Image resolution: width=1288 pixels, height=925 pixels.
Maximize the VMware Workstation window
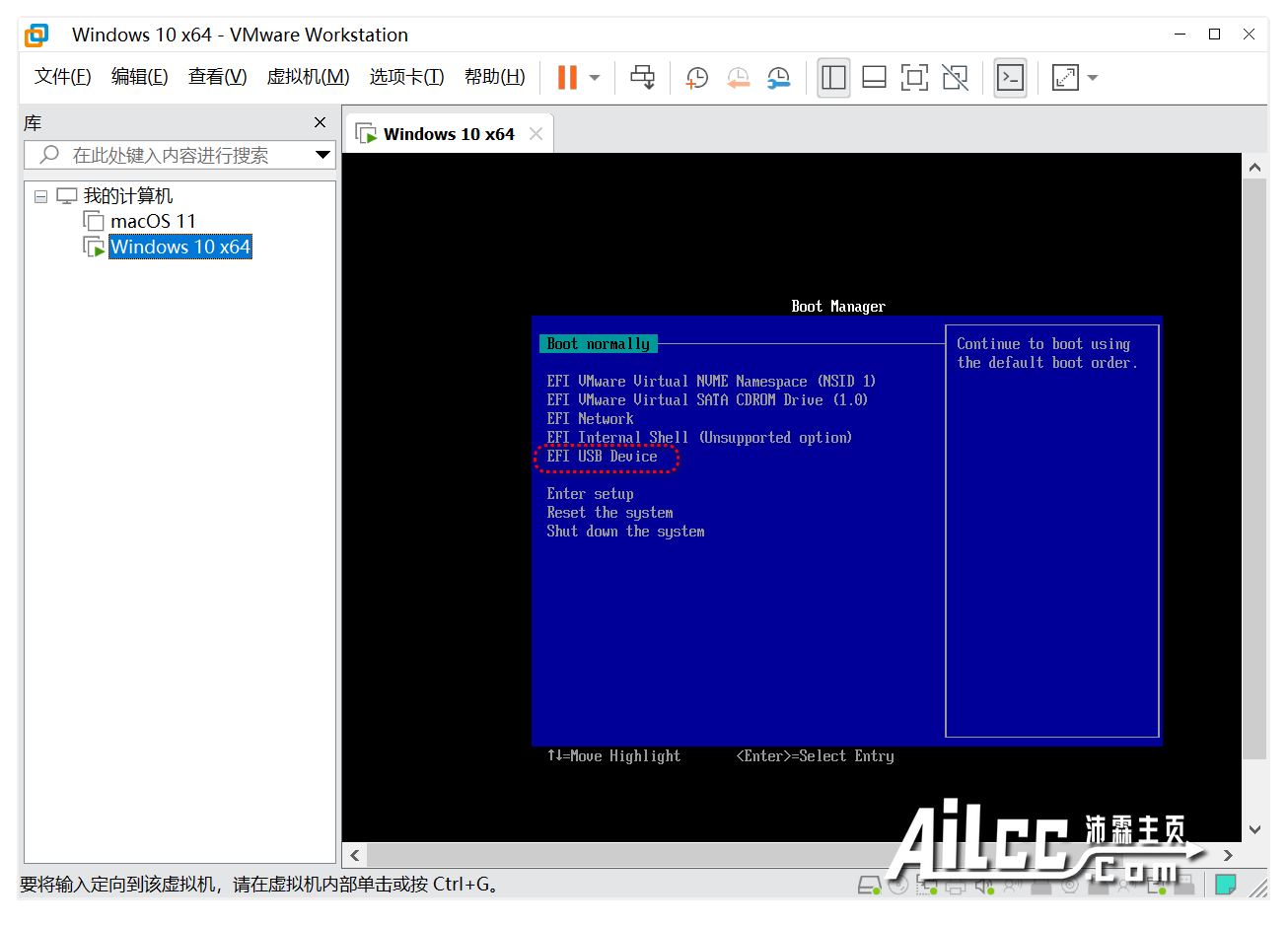pyautogui.click(x=1215, y=34)
